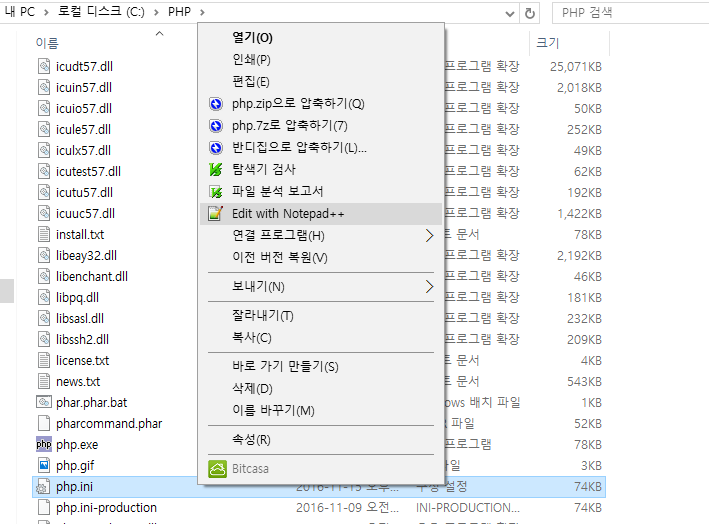
Task: Click the icutest57.dll file icon
Action: coord(44,171)
